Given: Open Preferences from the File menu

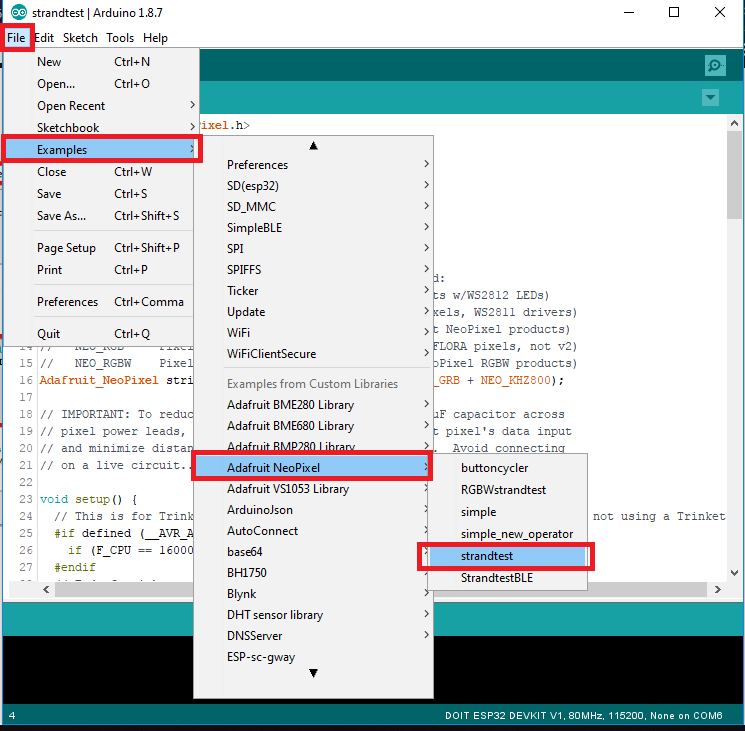Looking at the screenshot, I should (x=98, y=302).
